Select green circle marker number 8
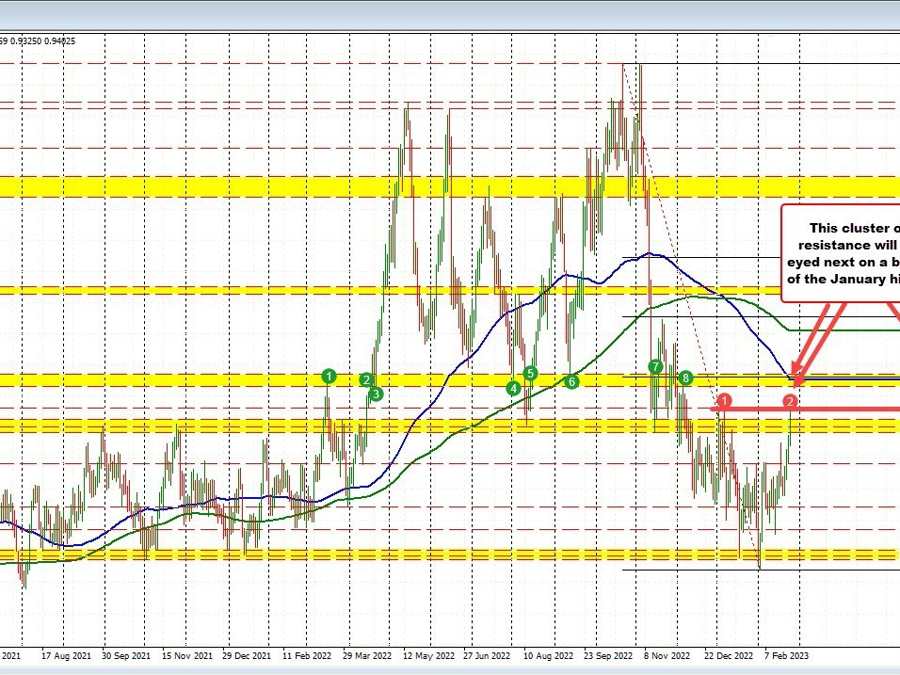Viewport: 900px width, 675px height. pos(685,377)
